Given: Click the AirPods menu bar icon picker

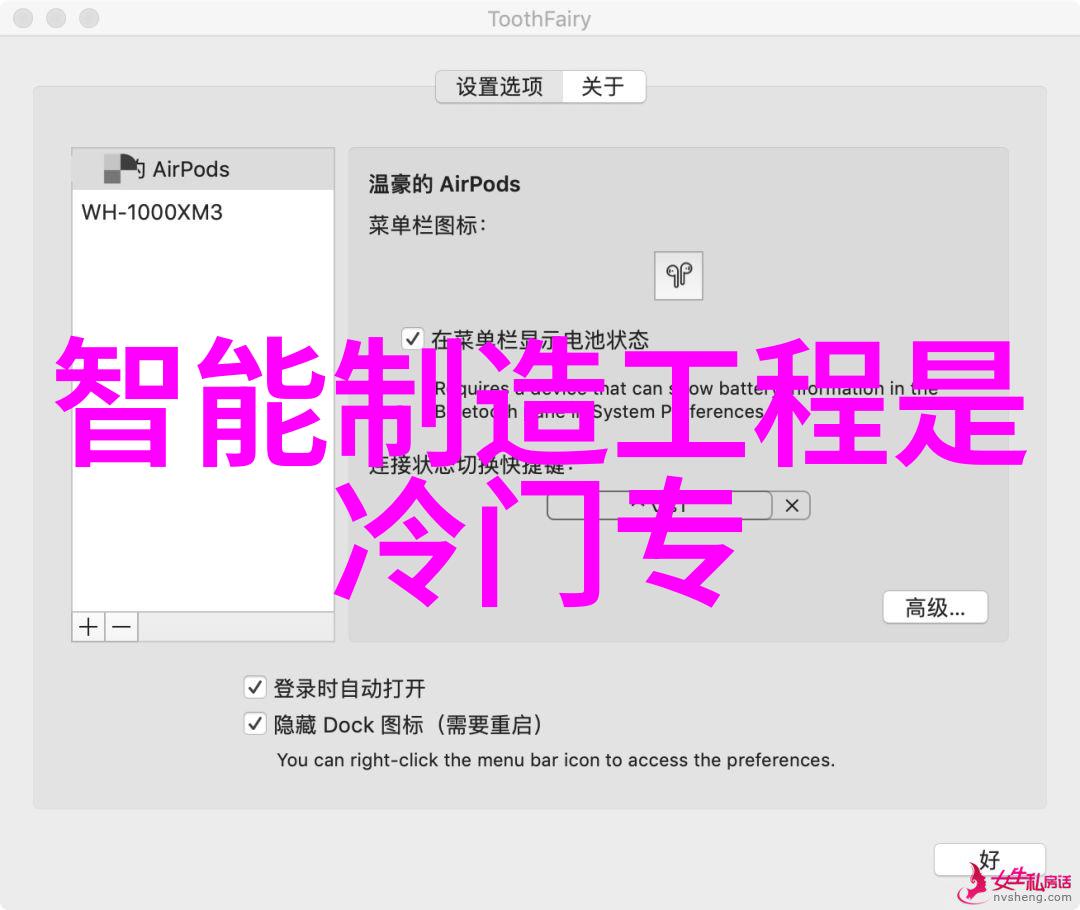Looking at the screenshot, I should pyautogui.click(x=678, y=276).
